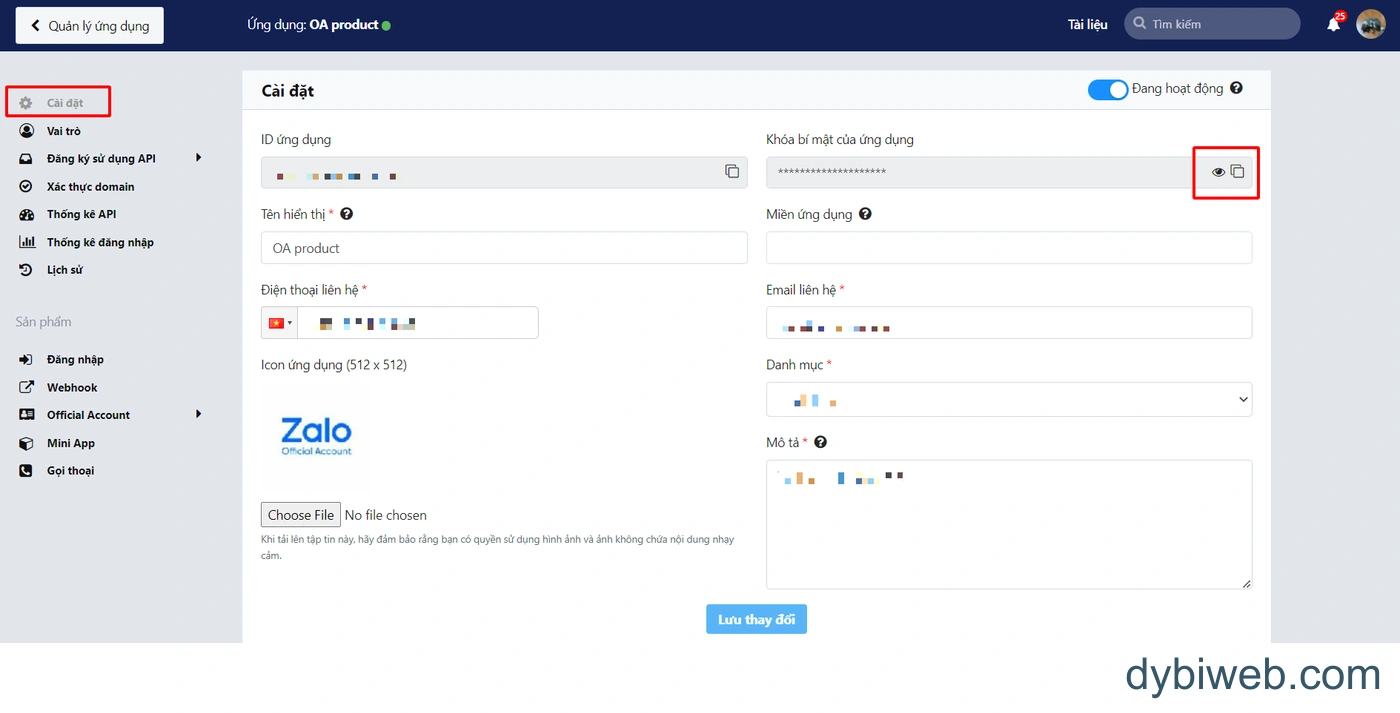The width and height of the screenshot is (1400, 713).
Task: Open the Vai trò menu item
Action: pos(64,131)
